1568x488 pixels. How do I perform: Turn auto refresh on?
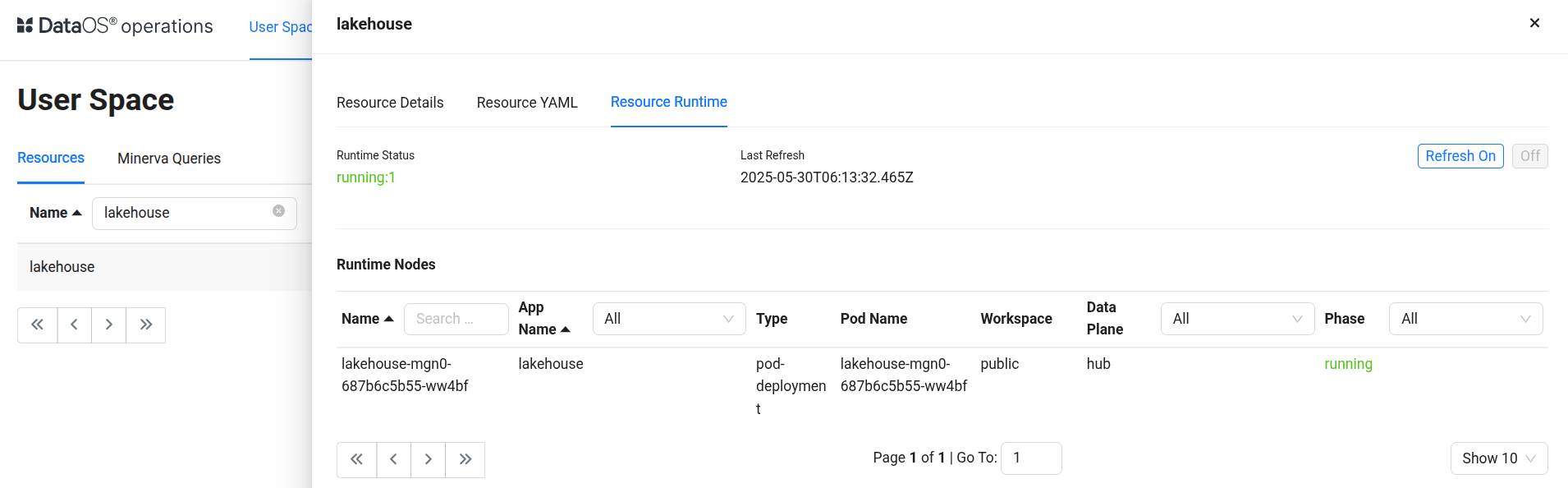(x=1460, y=156)
